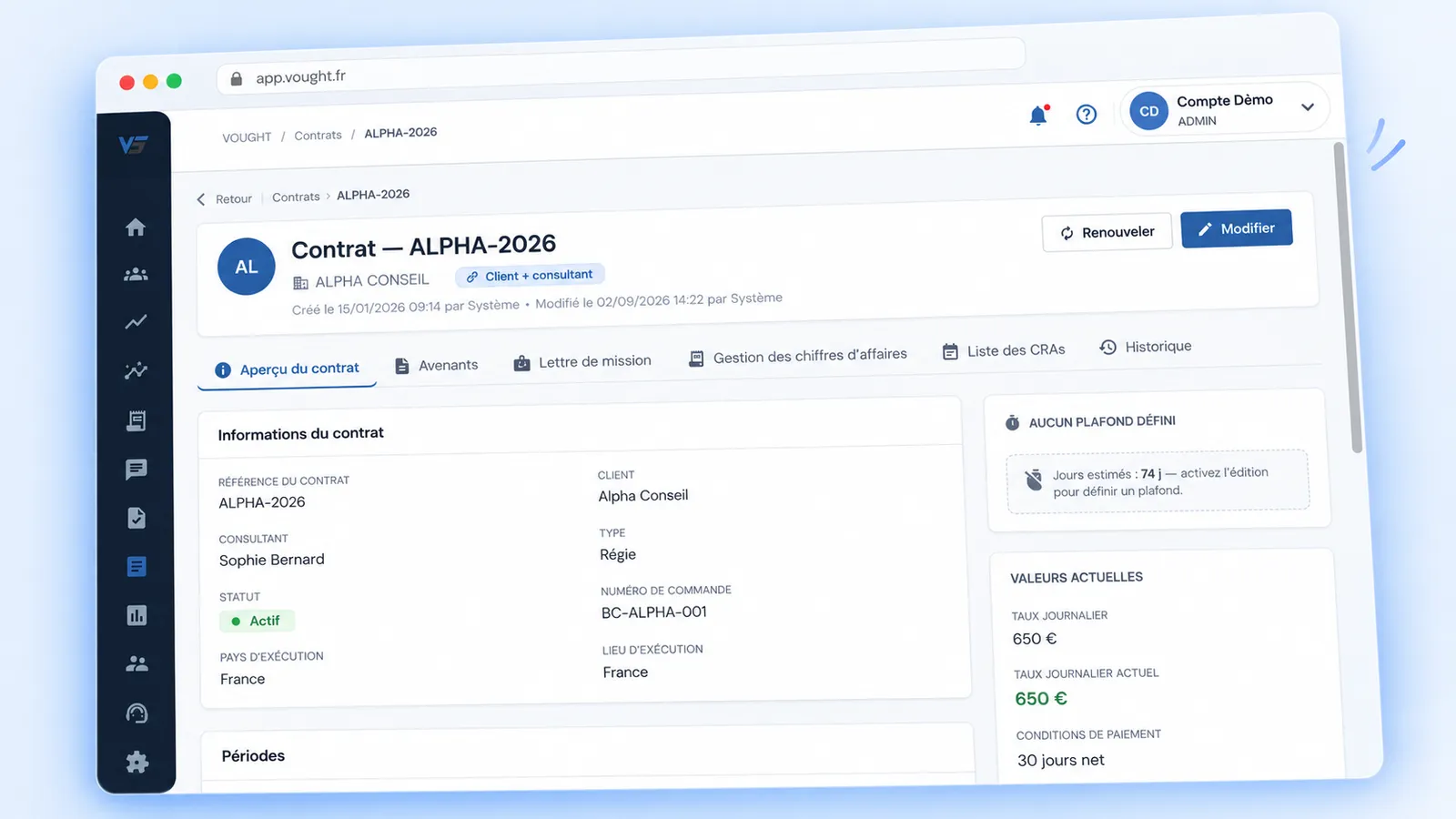
Task: Open the headset support sidebar icon
Action: [136, 713]
